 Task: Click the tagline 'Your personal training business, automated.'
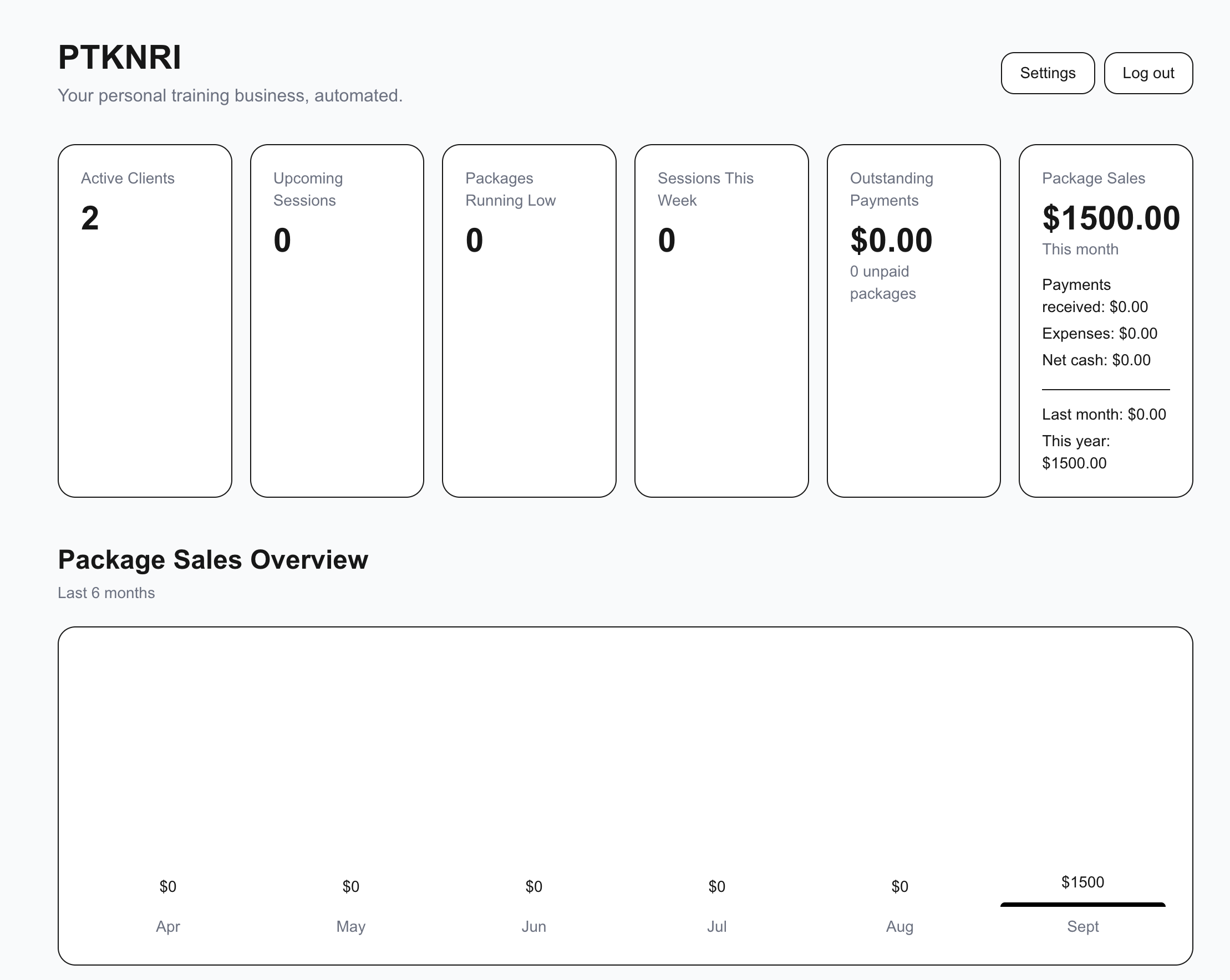[x=230, y=95]
